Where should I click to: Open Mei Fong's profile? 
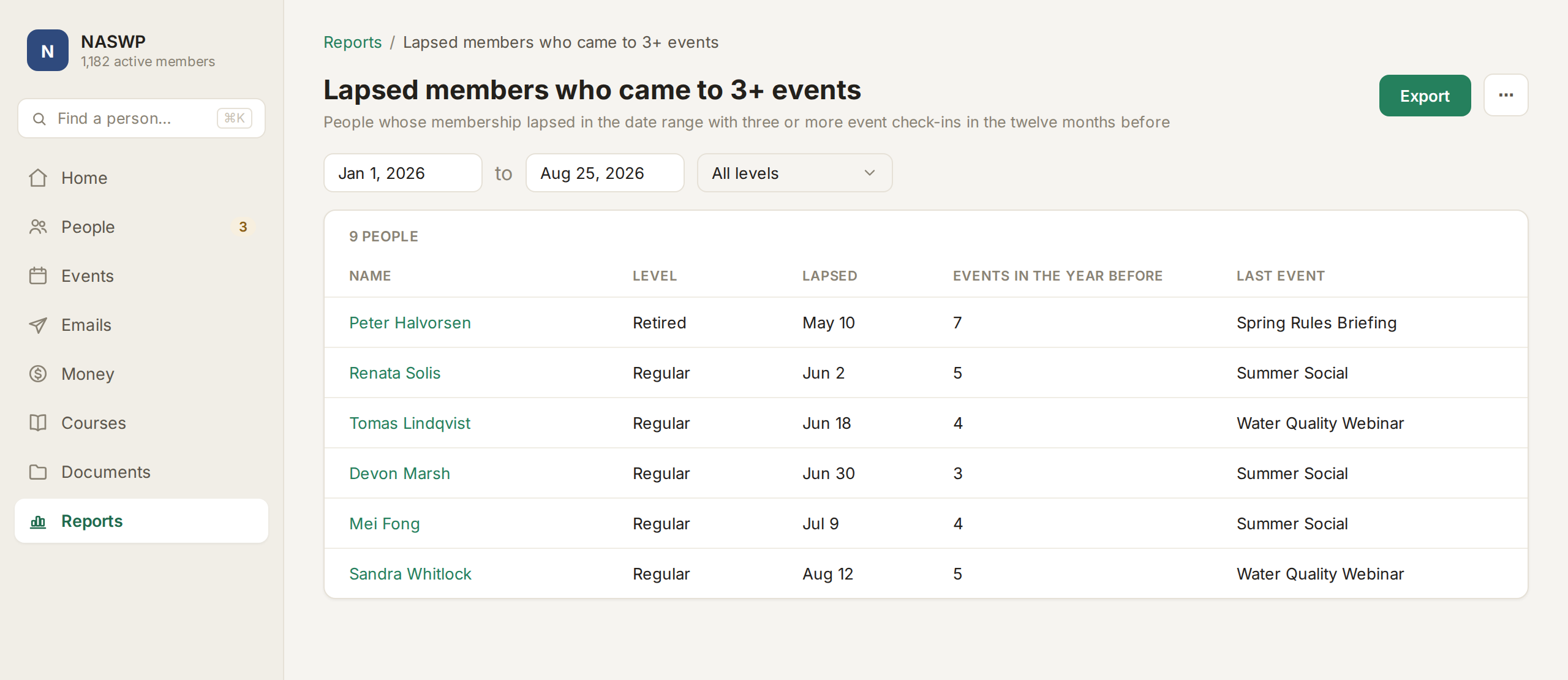[384, 524]
